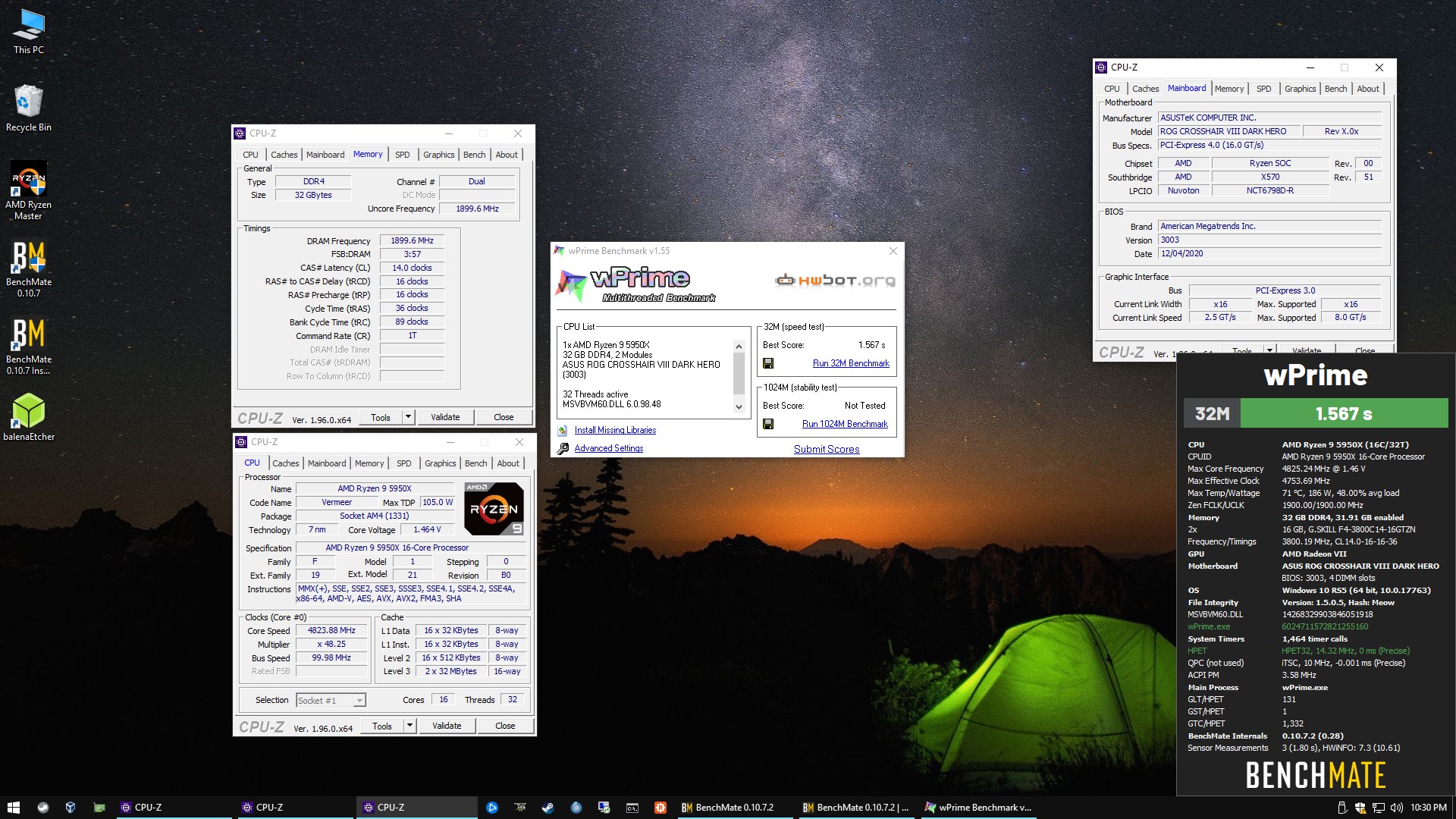Click Best Score 1.567 s in wPrime

pos(871,344)
